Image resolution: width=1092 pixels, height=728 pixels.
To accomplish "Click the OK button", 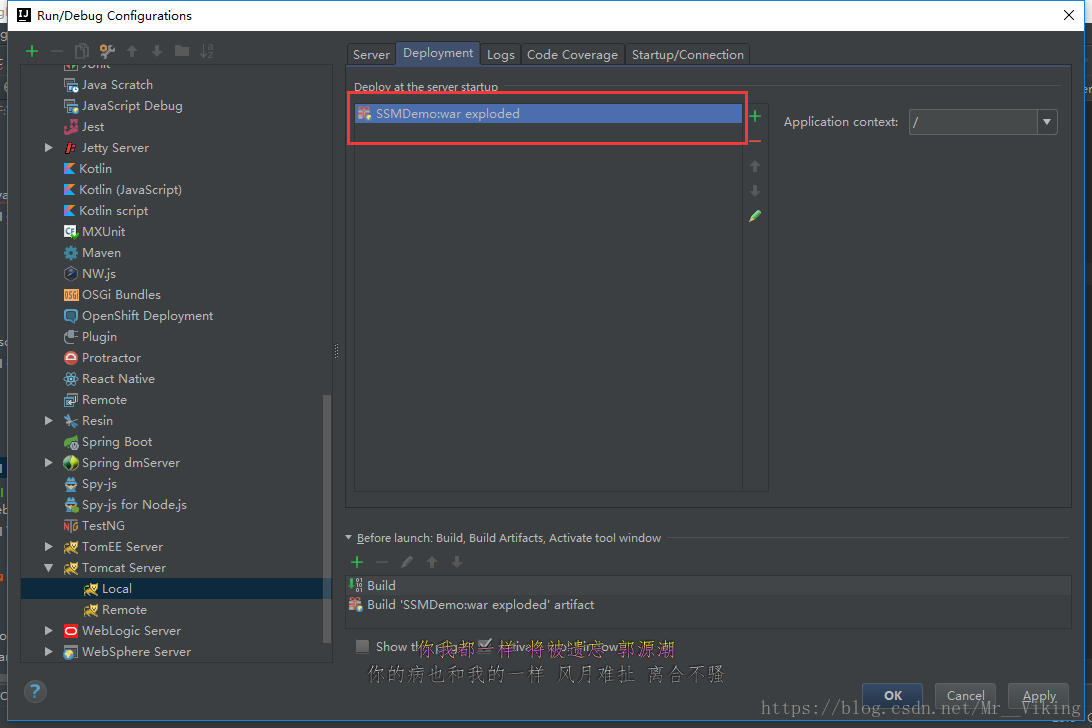I will point(893,695).
